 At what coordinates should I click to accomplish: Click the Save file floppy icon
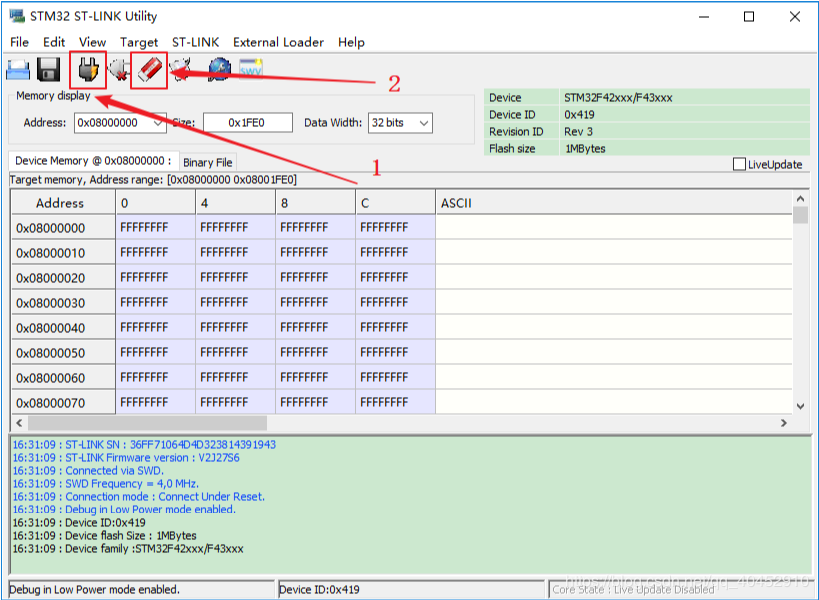point(49,70)
